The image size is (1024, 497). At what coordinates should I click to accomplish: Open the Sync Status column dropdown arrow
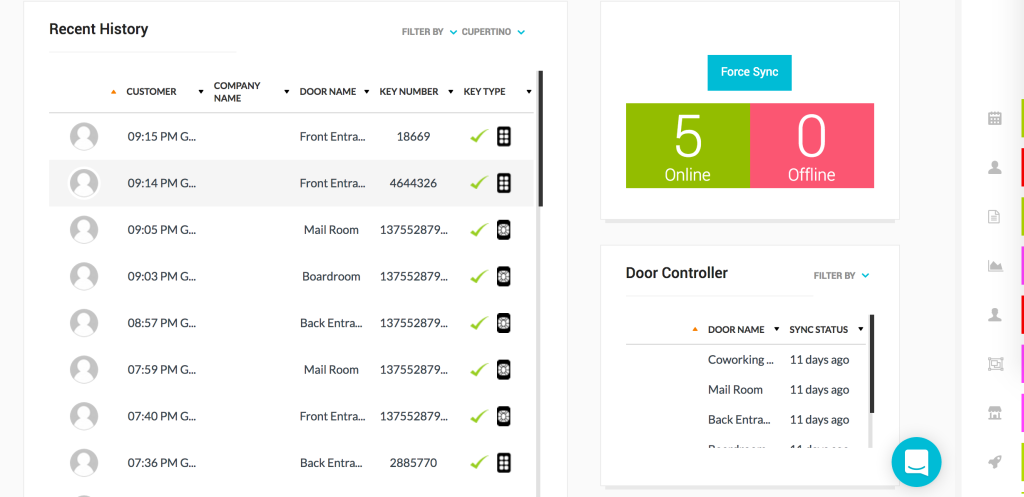click(861, 330)
